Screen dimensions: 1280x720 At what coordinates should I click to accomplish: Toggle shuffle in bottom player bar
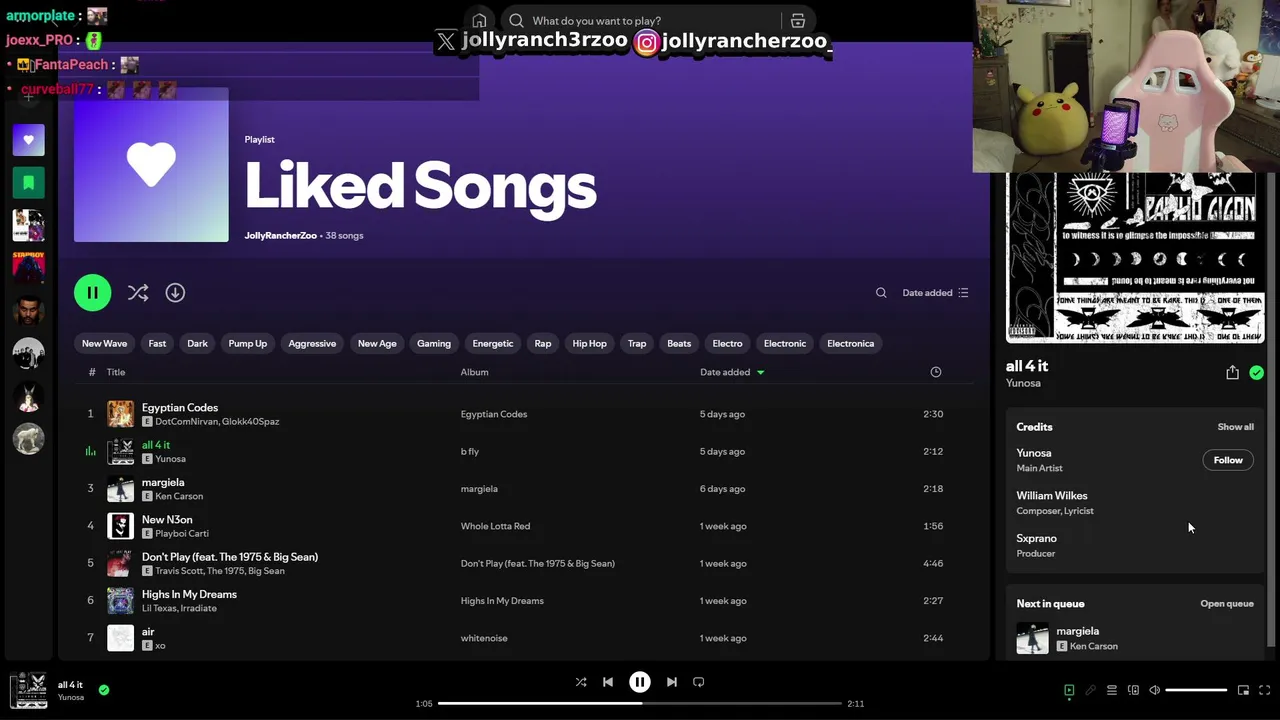tap(581, 682)
